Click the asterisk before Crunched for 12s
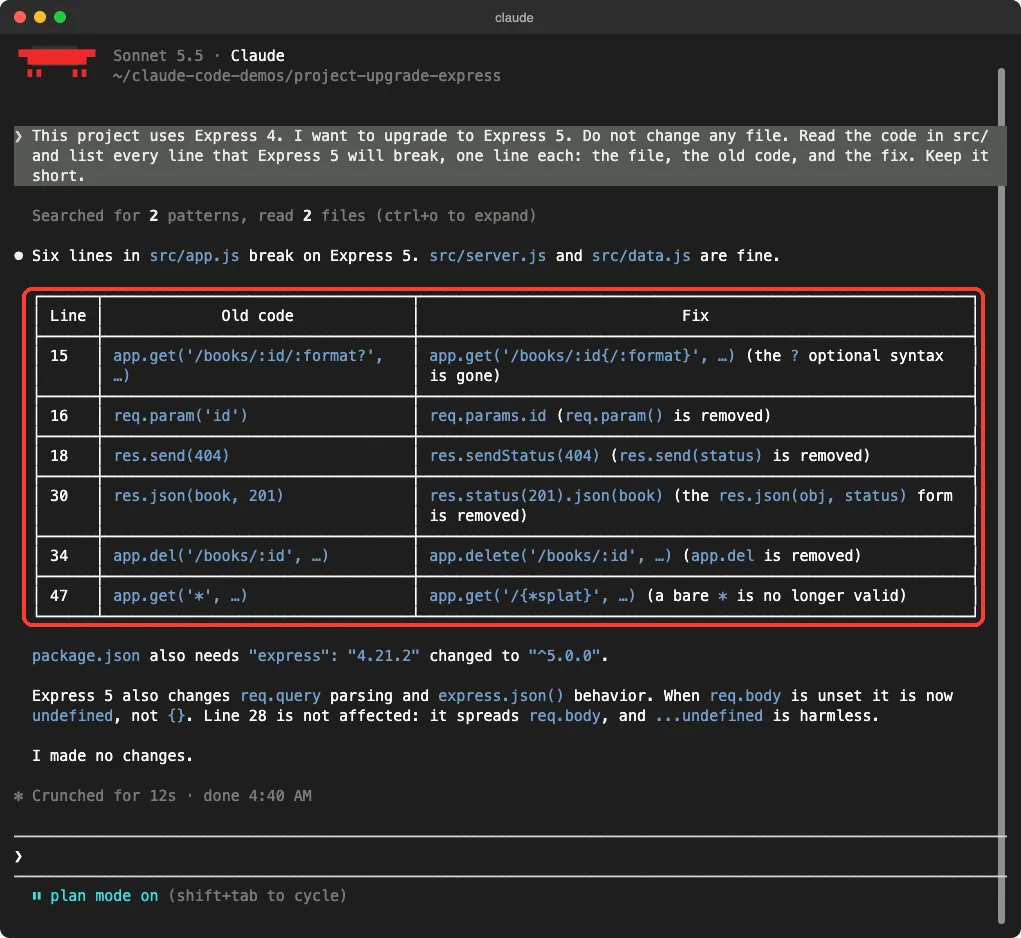 [x=18, y=795]
